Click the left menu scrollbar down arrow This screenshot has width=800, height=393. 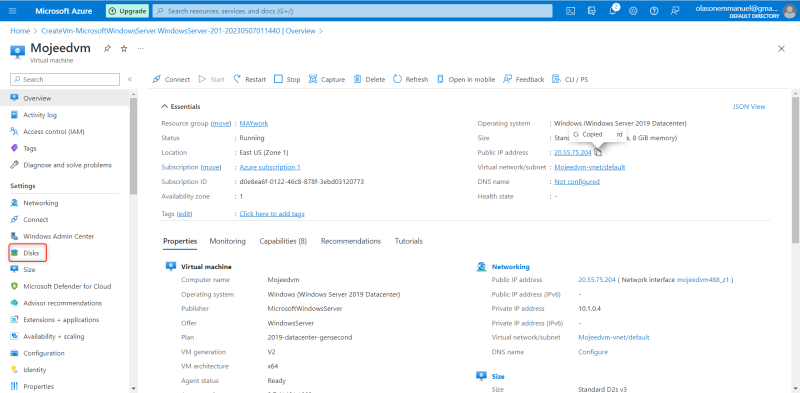(133, 388)
